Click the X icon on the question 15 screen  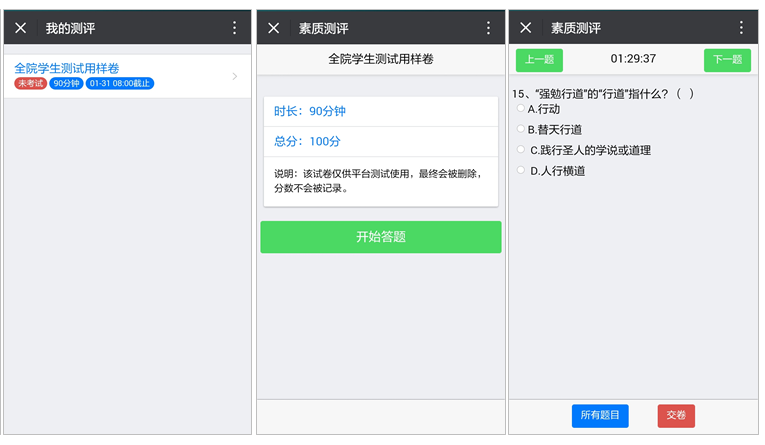(x=526, y=28)
